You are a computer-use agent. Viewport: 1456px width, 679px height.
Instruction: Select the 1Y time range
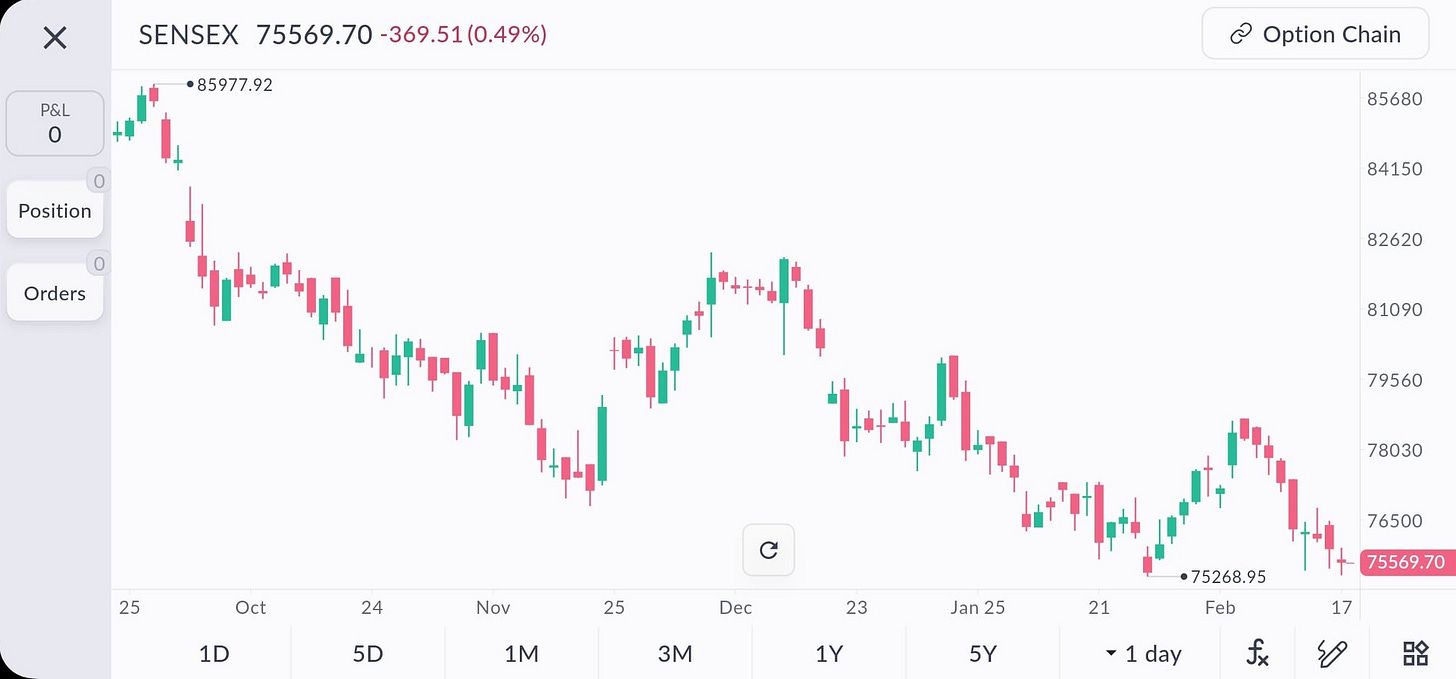coord(829,654)
